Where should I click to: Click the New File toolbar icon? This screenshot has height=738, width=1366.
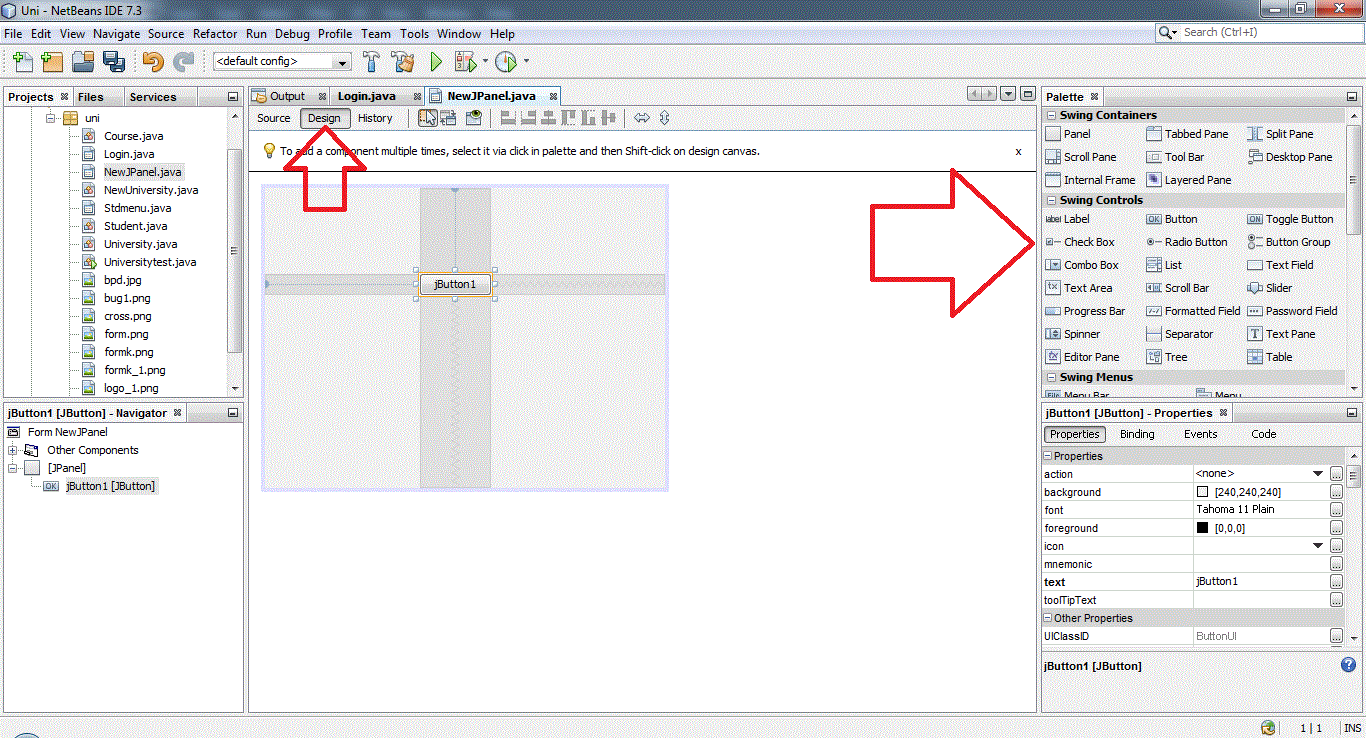pos(22,62)
